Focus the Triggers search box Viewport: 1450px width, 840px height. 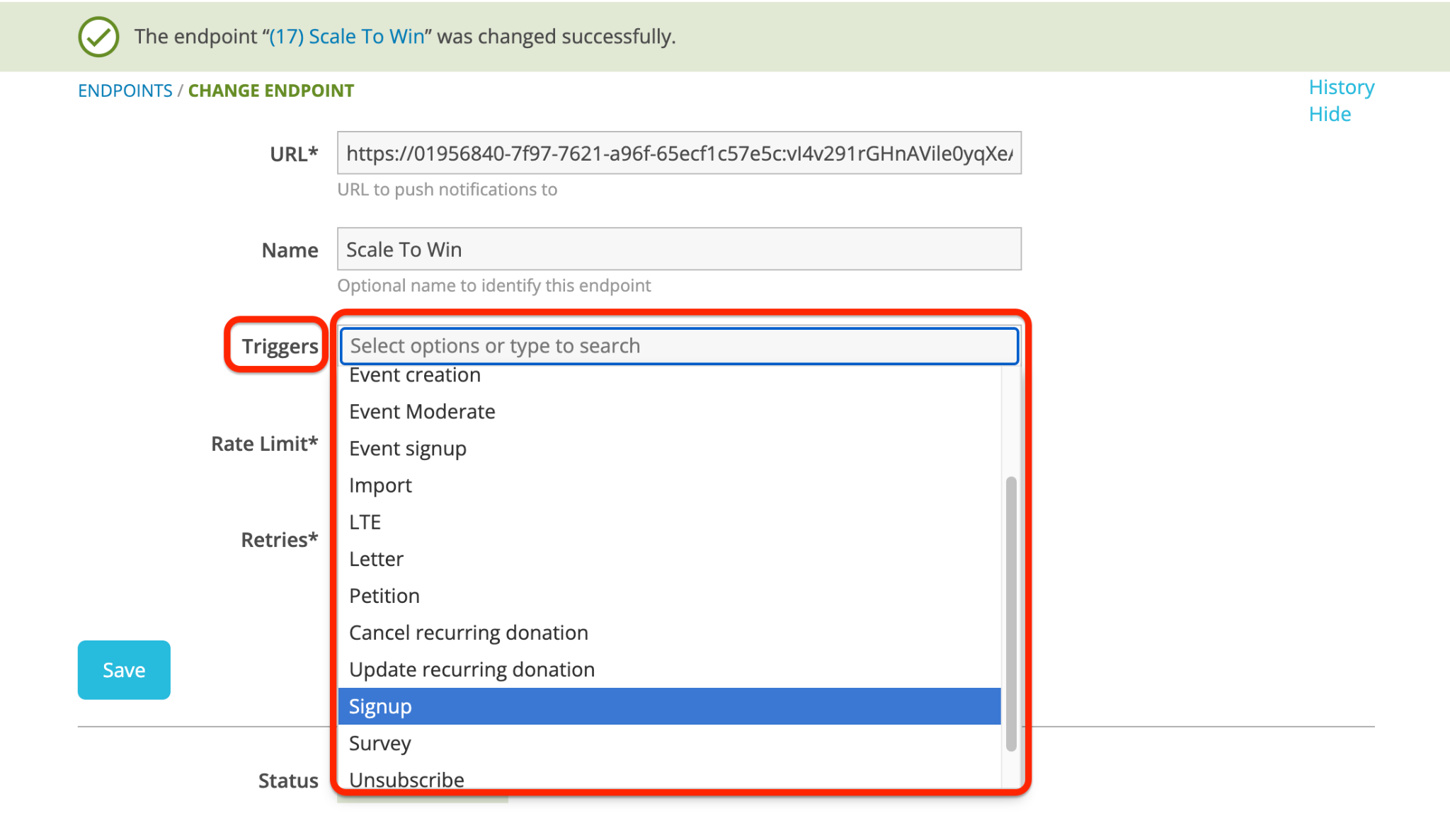click(679, 346)
